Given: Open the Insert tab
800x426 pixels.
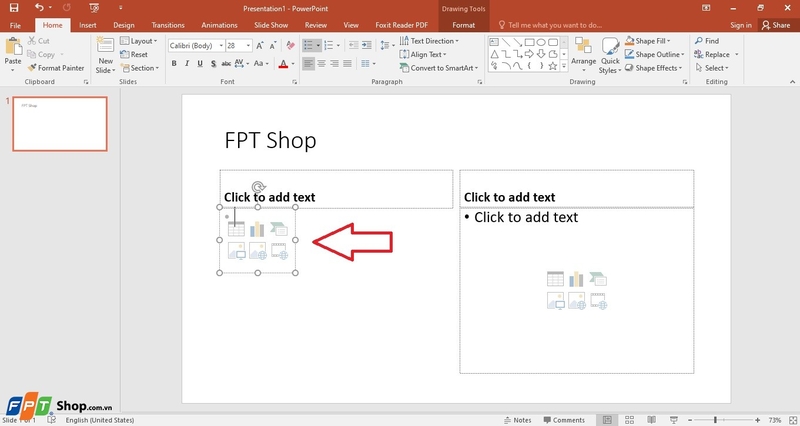Looking at the screenshot, I should coord(88,25).
